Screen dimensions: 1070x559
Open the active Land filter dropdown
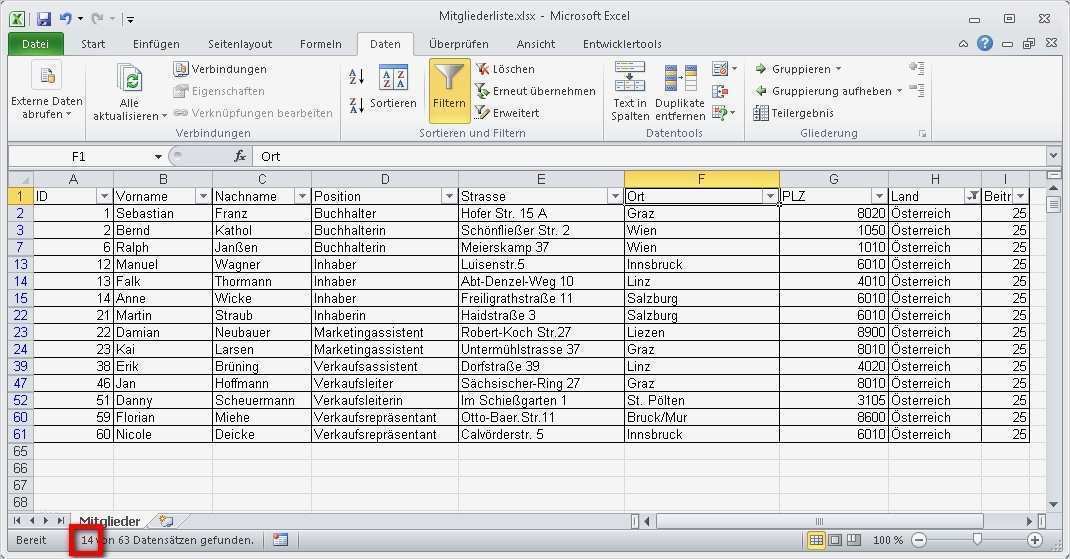click(x=972, y=197)
